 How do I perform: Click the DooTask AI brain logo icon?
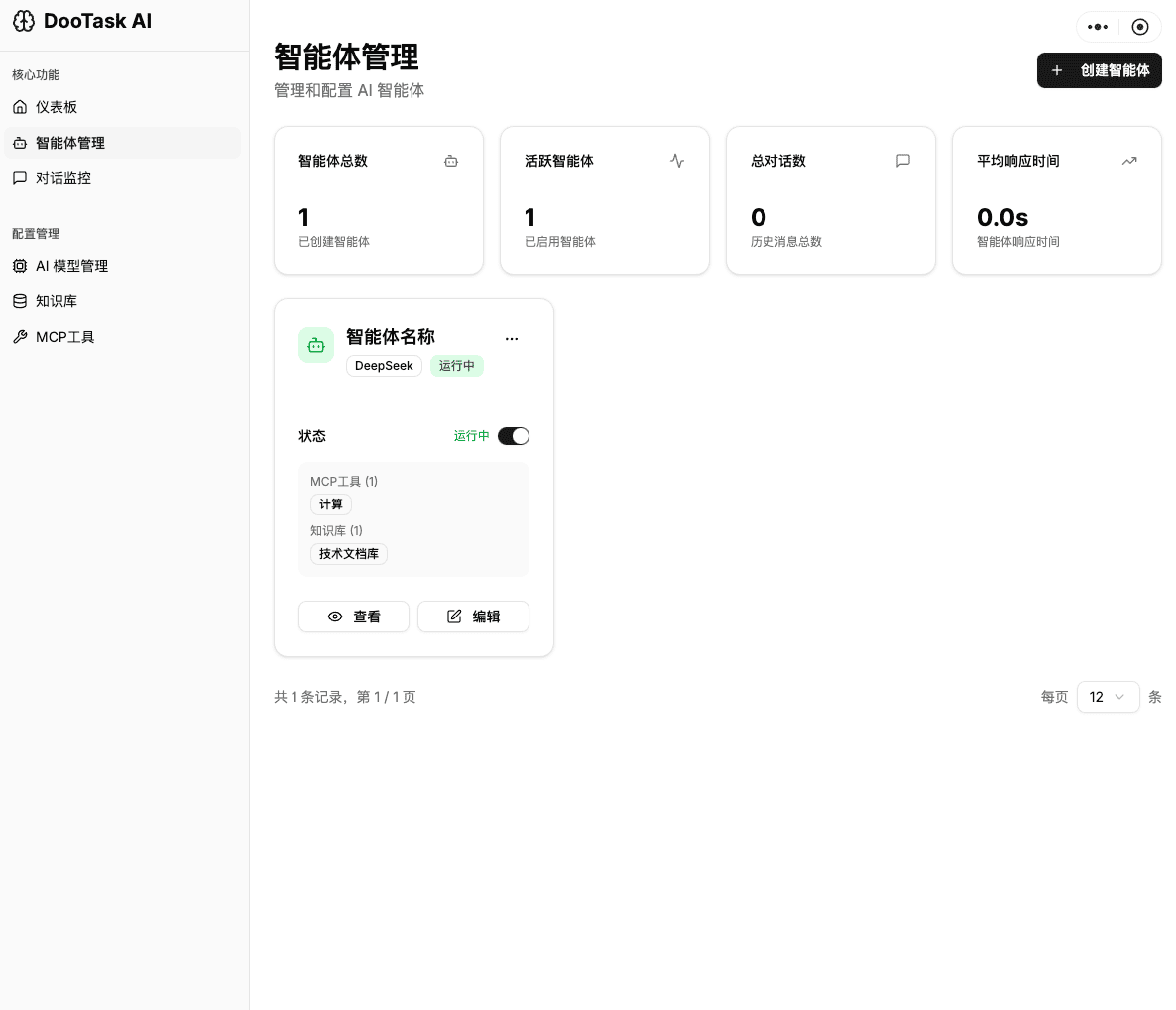(x=23, y=21)
